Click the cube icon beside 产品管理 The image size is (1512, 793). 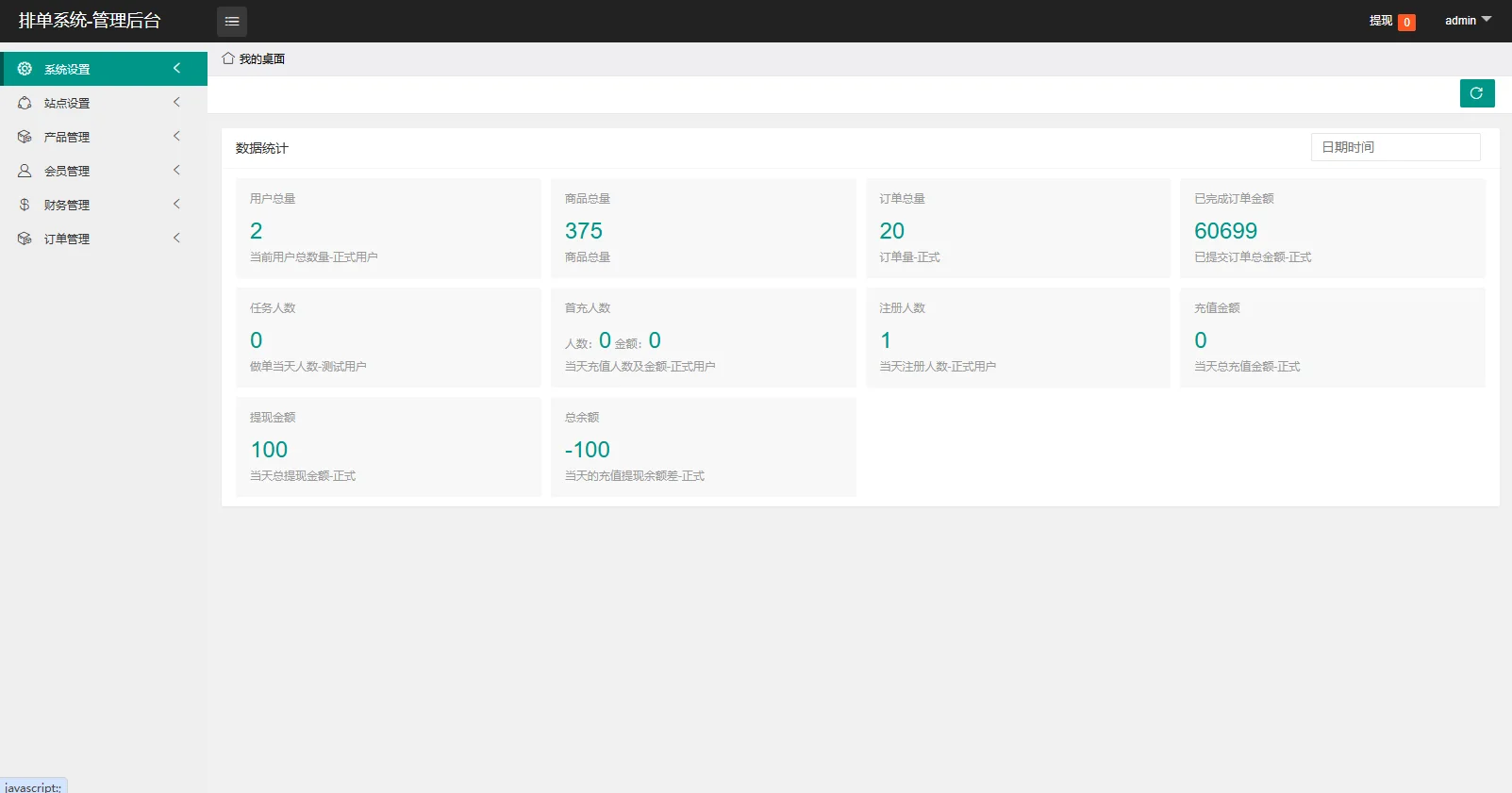coord(25,137)
